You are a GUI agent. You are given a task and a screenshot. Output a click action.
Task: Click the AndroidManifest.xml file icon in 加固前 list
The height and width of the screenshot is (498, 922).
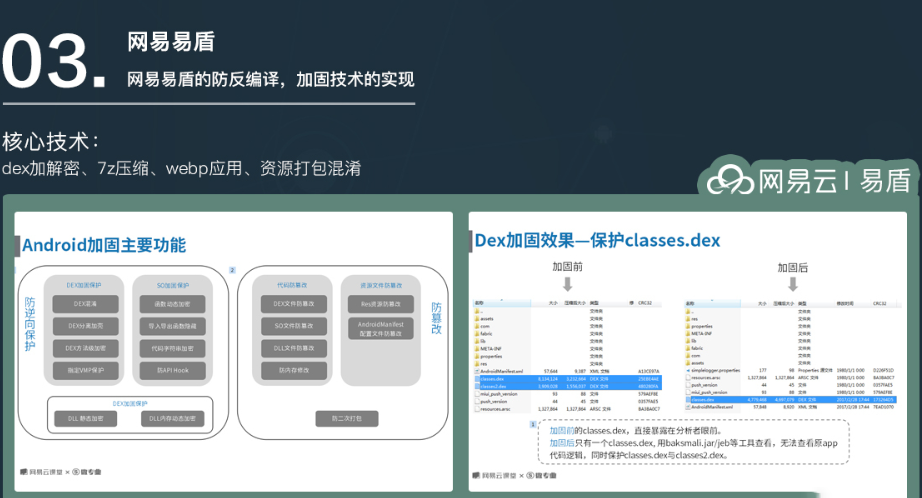coord(477,371)
